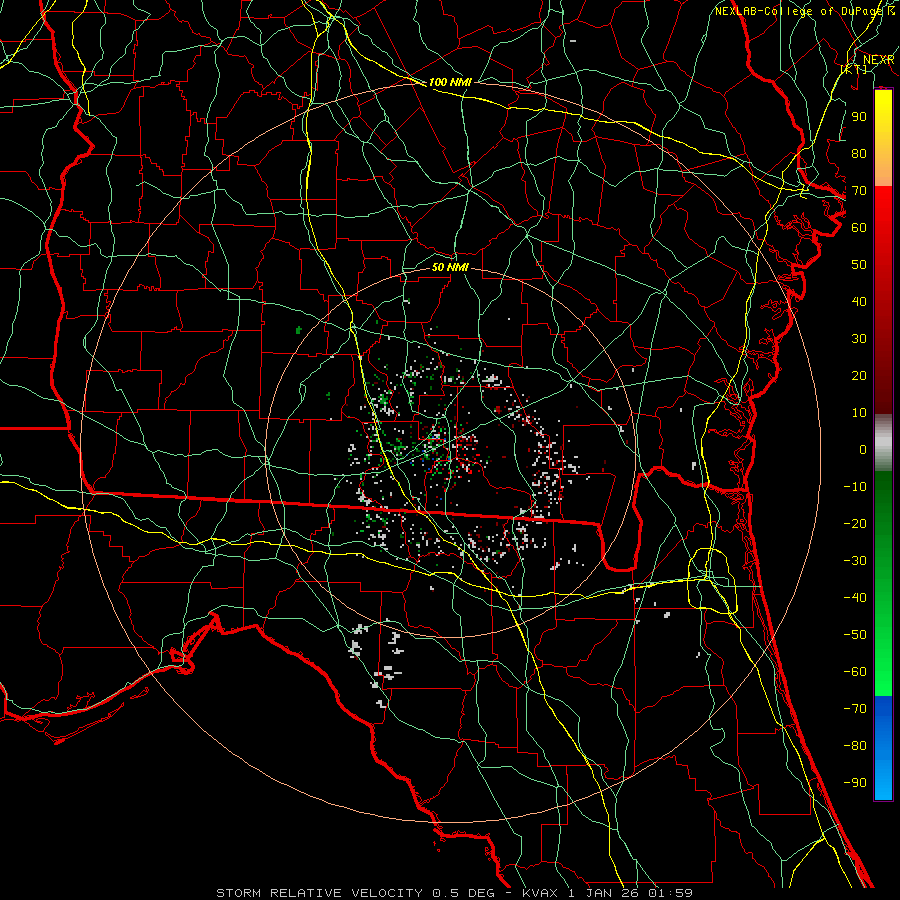The height and width of the screenshot is (900, 900).
Task: Click the 70 value on the velocity scale
Action: (859, 191)
